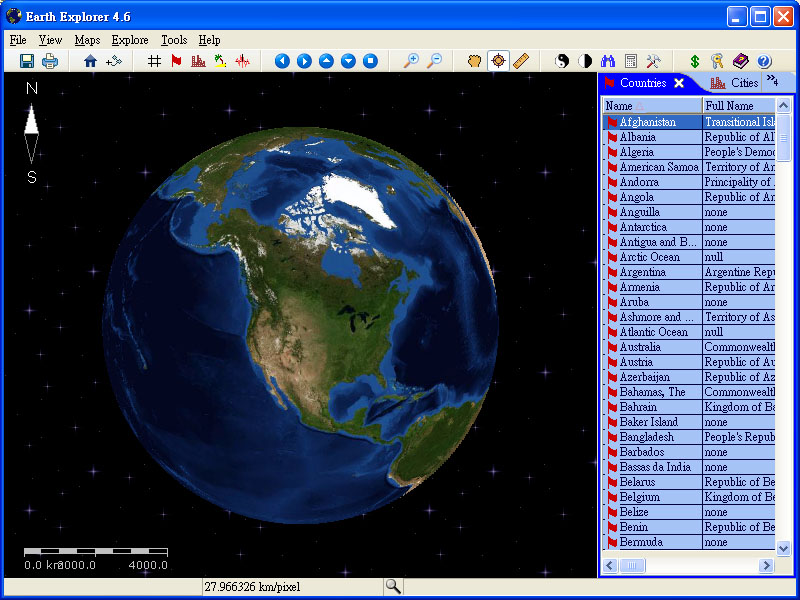
Task: Click the status bar magnifier icon
Action: click(393, 587)
